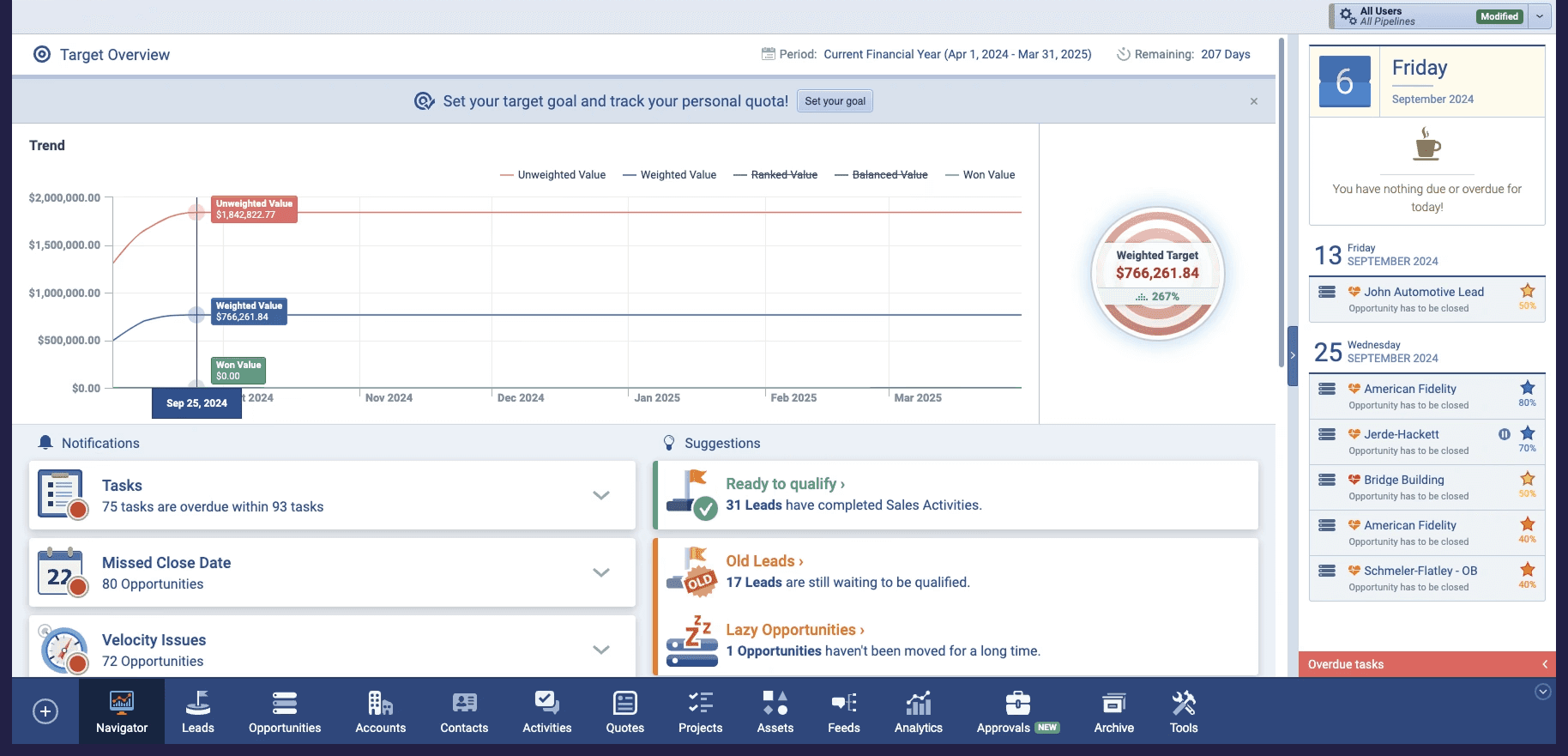The image size is (1568, 756).
Task: Expand the Velocity Issues chevron
Action: click(601, 650)
